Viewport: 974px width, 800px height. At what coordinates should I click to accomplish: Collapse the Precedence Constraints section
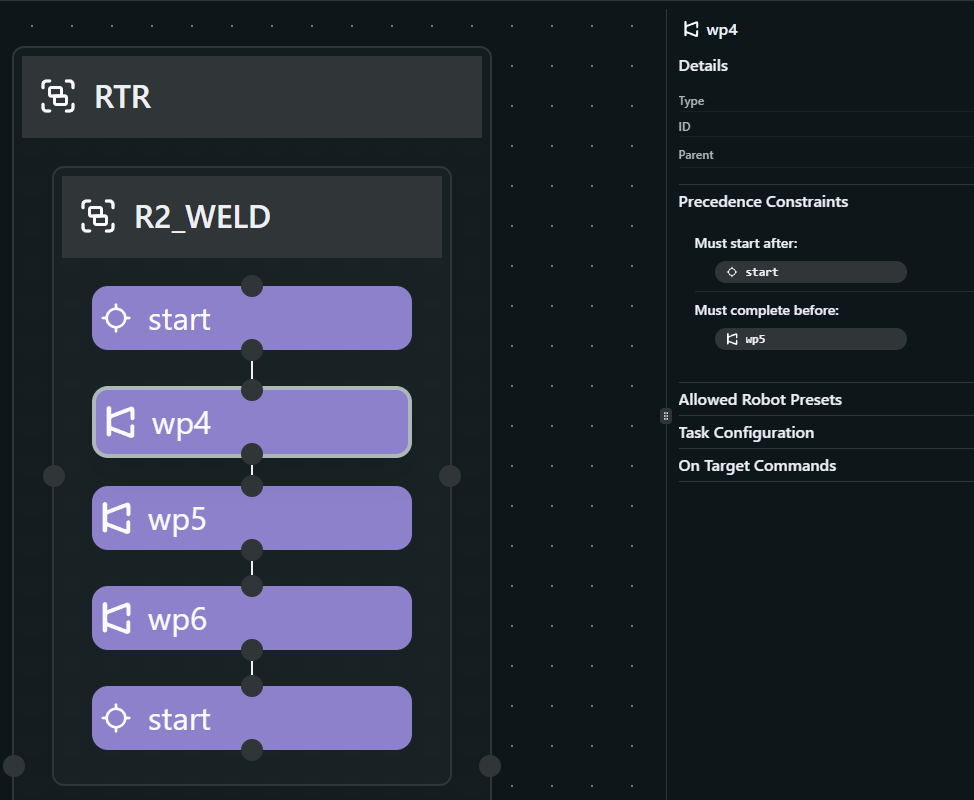point(763,202)
